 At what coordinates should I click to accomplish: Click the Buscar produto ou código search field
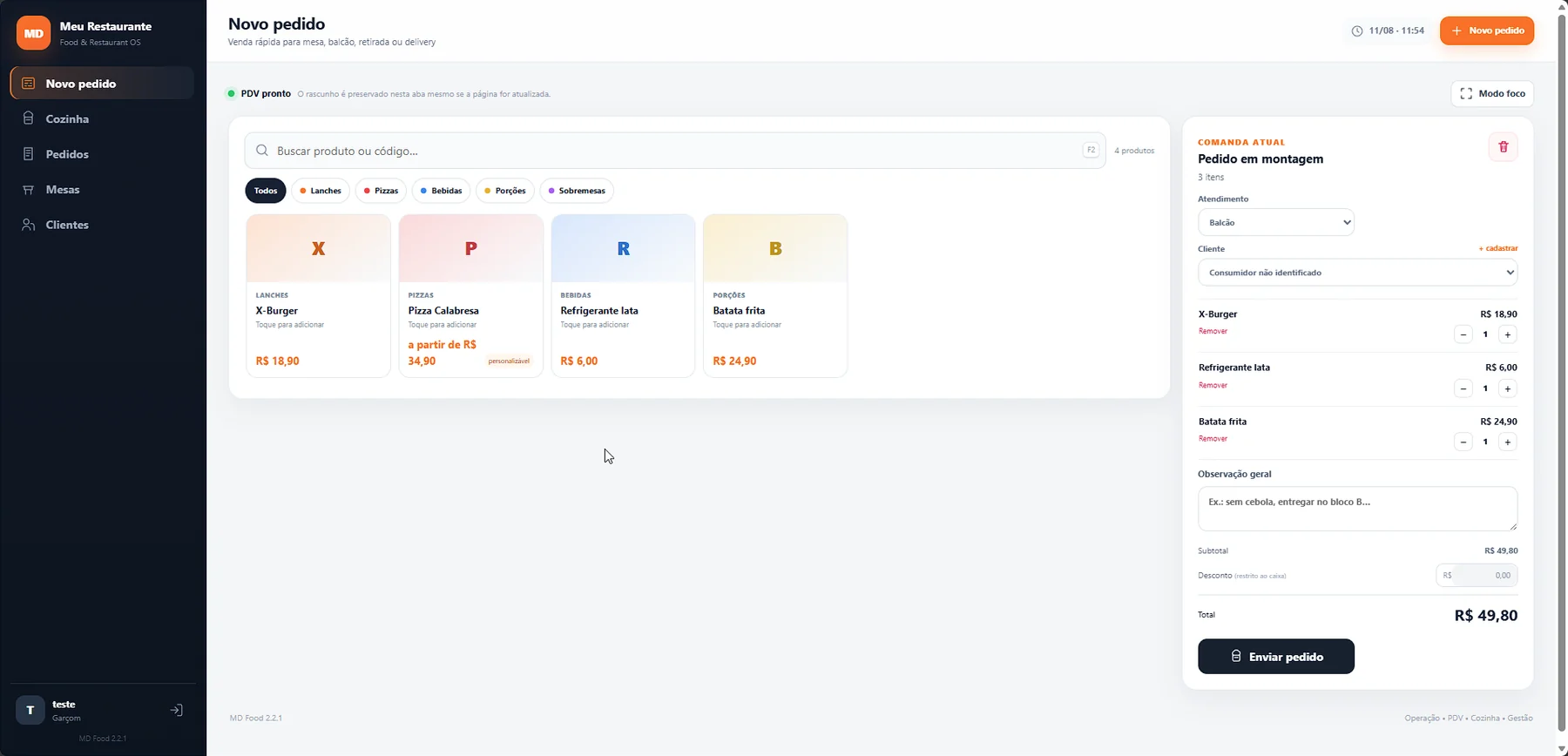(x=675, y=151)
